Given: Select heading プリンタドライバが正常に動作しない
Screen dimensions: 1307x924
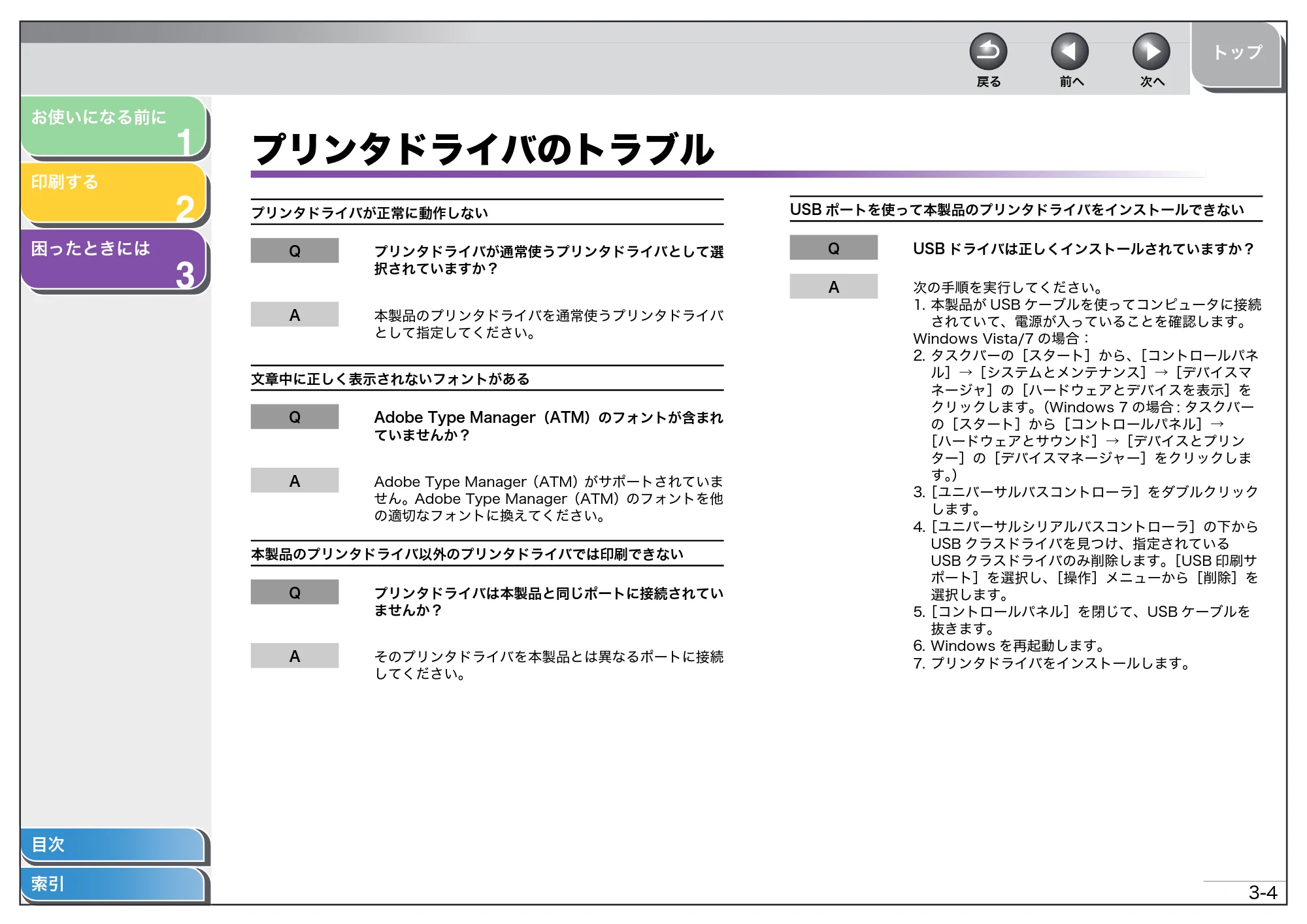Looking at the screenshot, I should pyautogui.click(x=370, y=212).
